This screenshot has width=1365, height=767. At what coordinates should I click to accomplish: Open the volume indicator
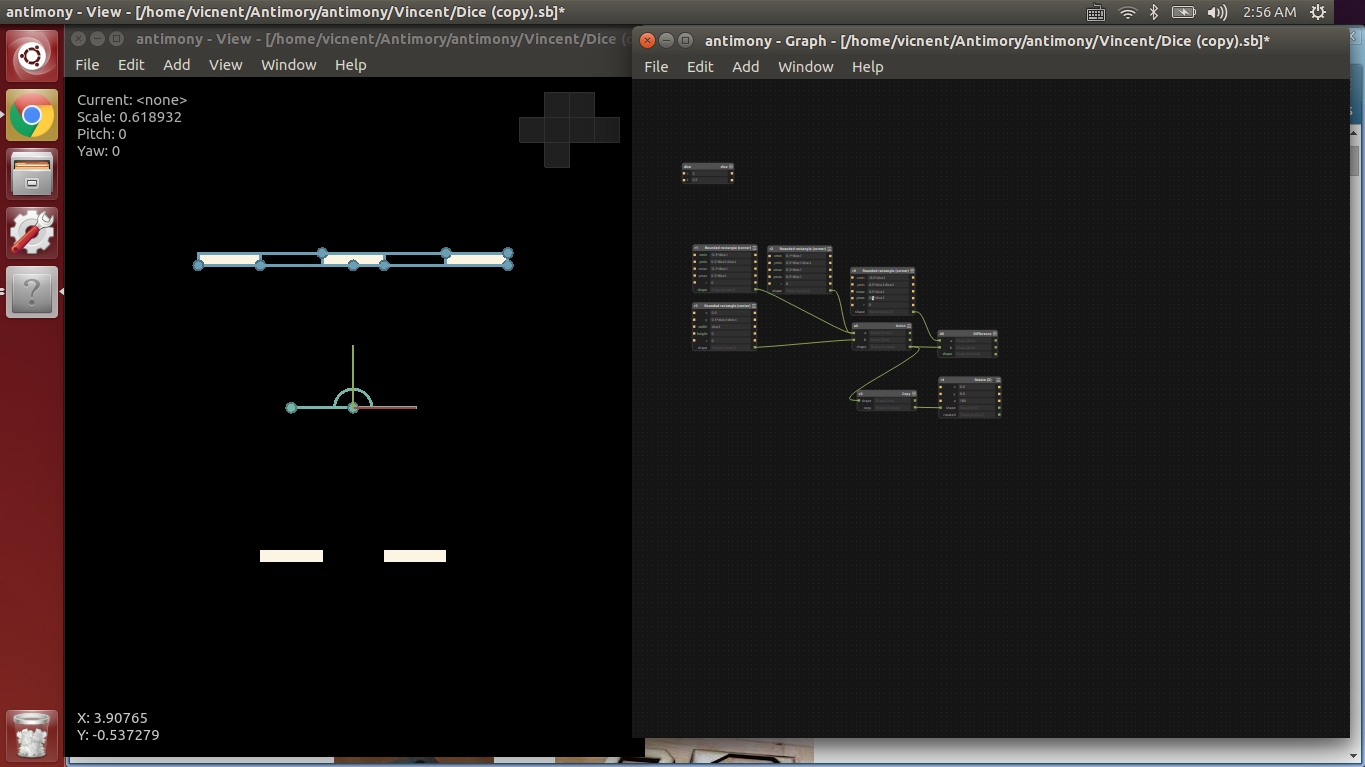pos(1216,12)
